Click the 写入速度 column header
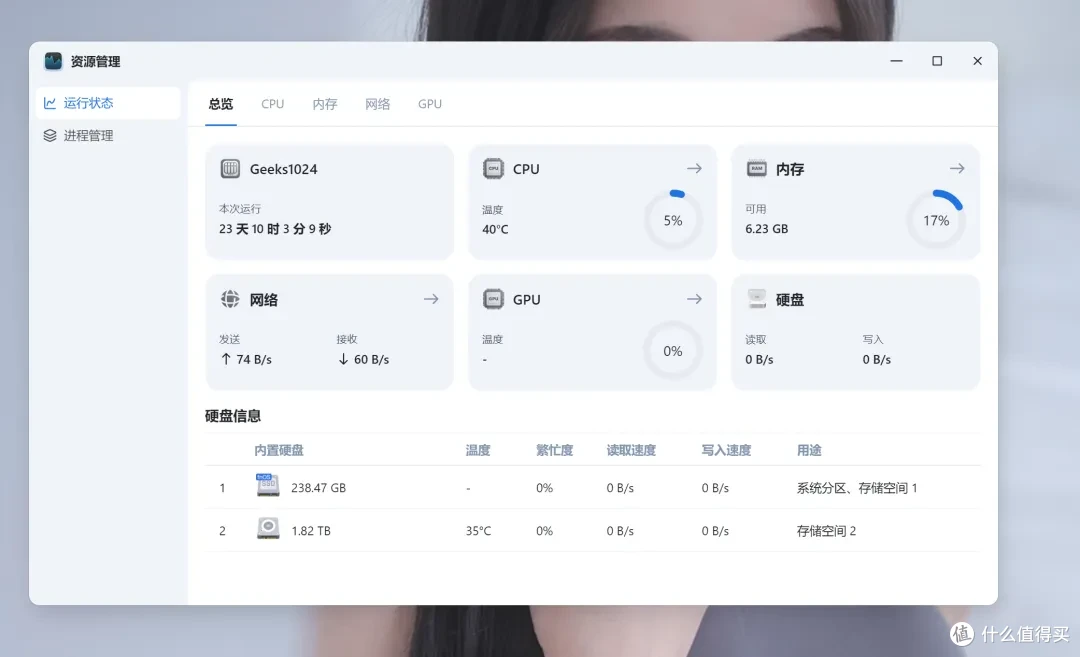 tap(726, 450)
